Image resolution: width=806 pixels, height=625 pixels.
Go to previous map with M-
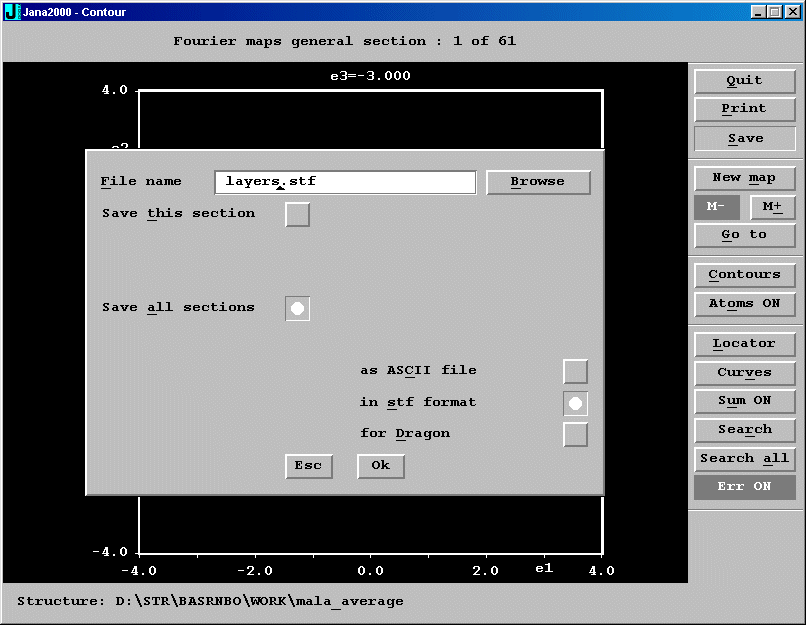(x=716, y=207)
